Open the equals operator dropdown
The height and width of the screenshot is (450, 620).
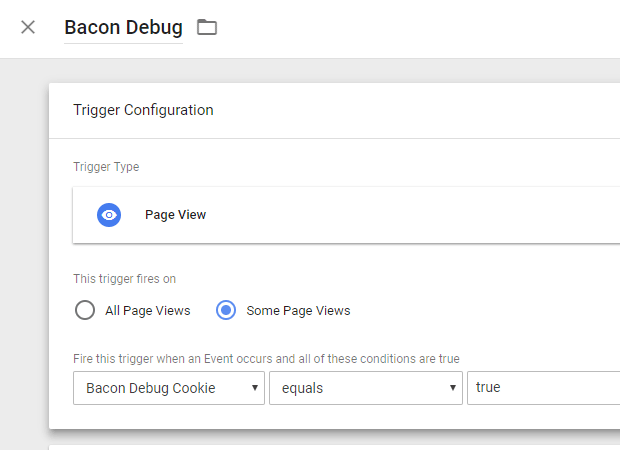point(366,388)
